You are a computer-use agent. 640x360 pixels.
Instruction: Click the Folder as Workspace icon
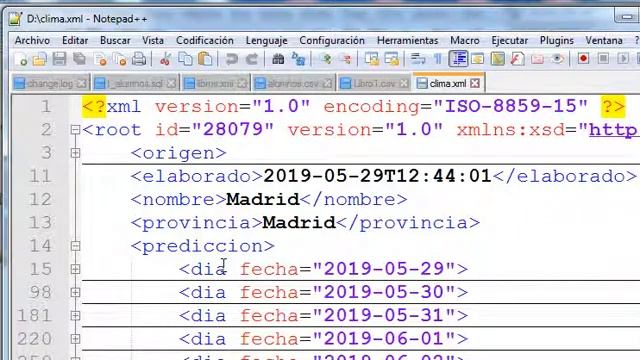538,59
